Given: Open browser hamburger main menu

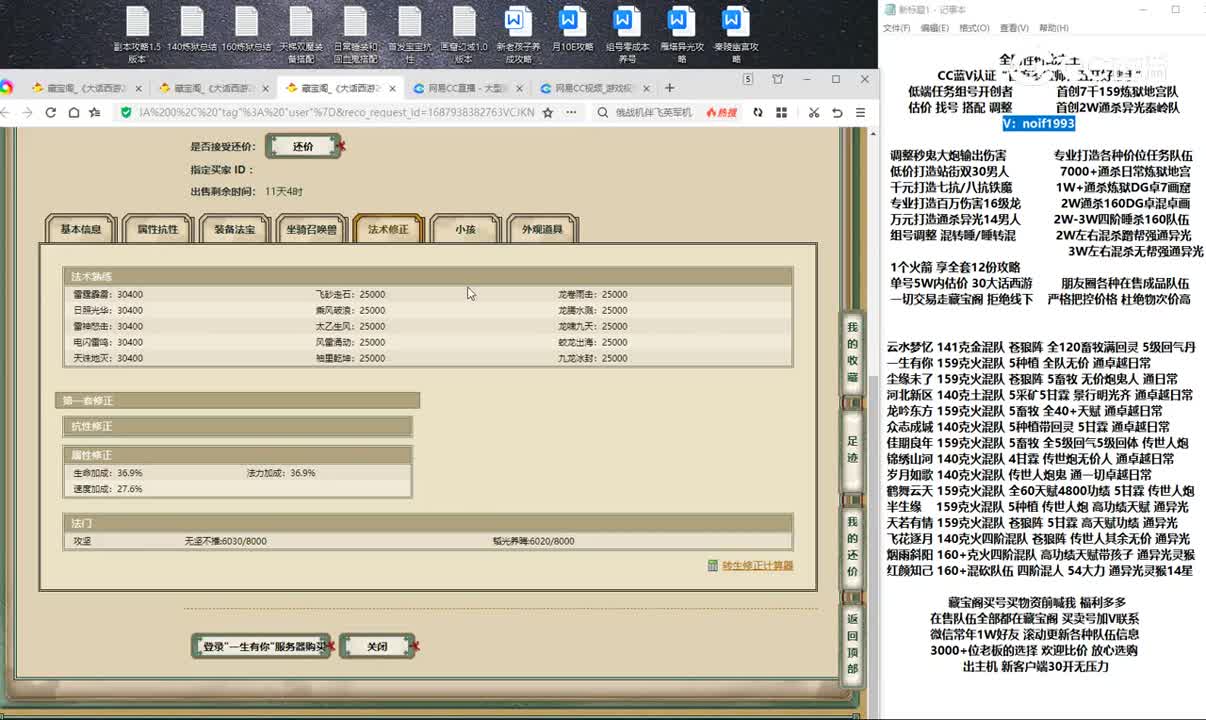Looking at the screenshot, I should (860, 113).
